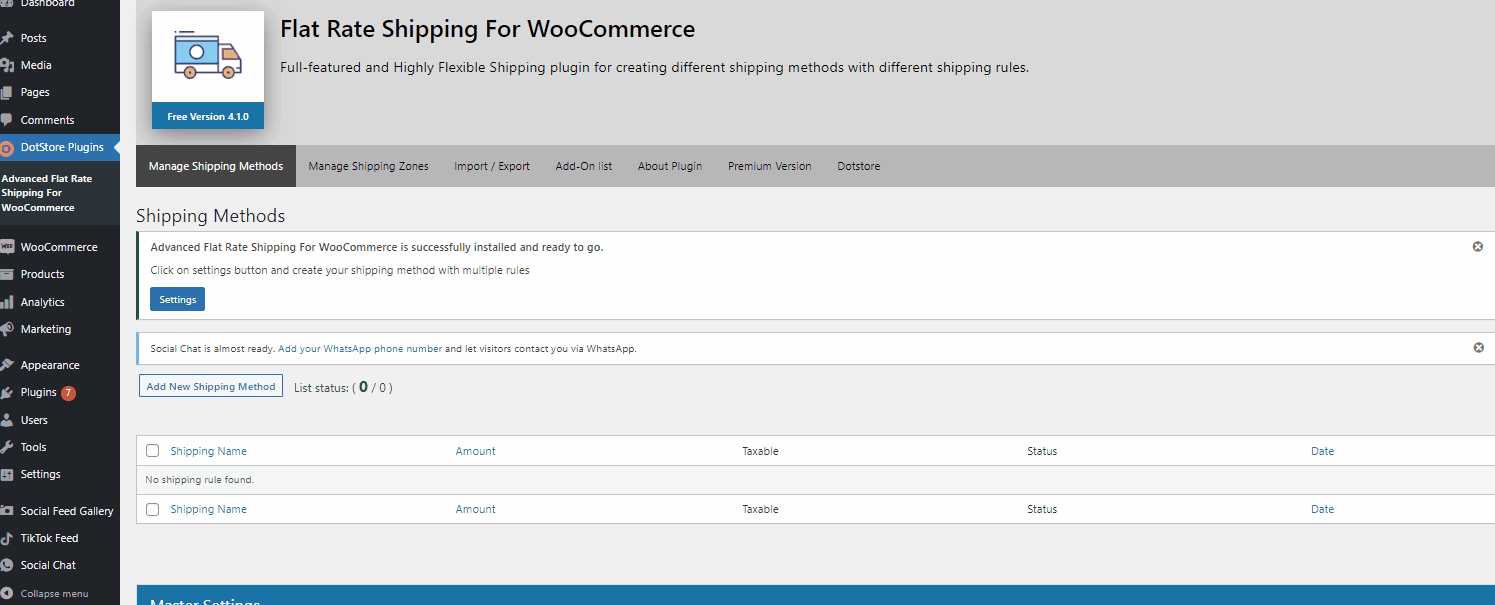Open the Import / Export tab
This screenshot has height=605, width=1495.
492,166
